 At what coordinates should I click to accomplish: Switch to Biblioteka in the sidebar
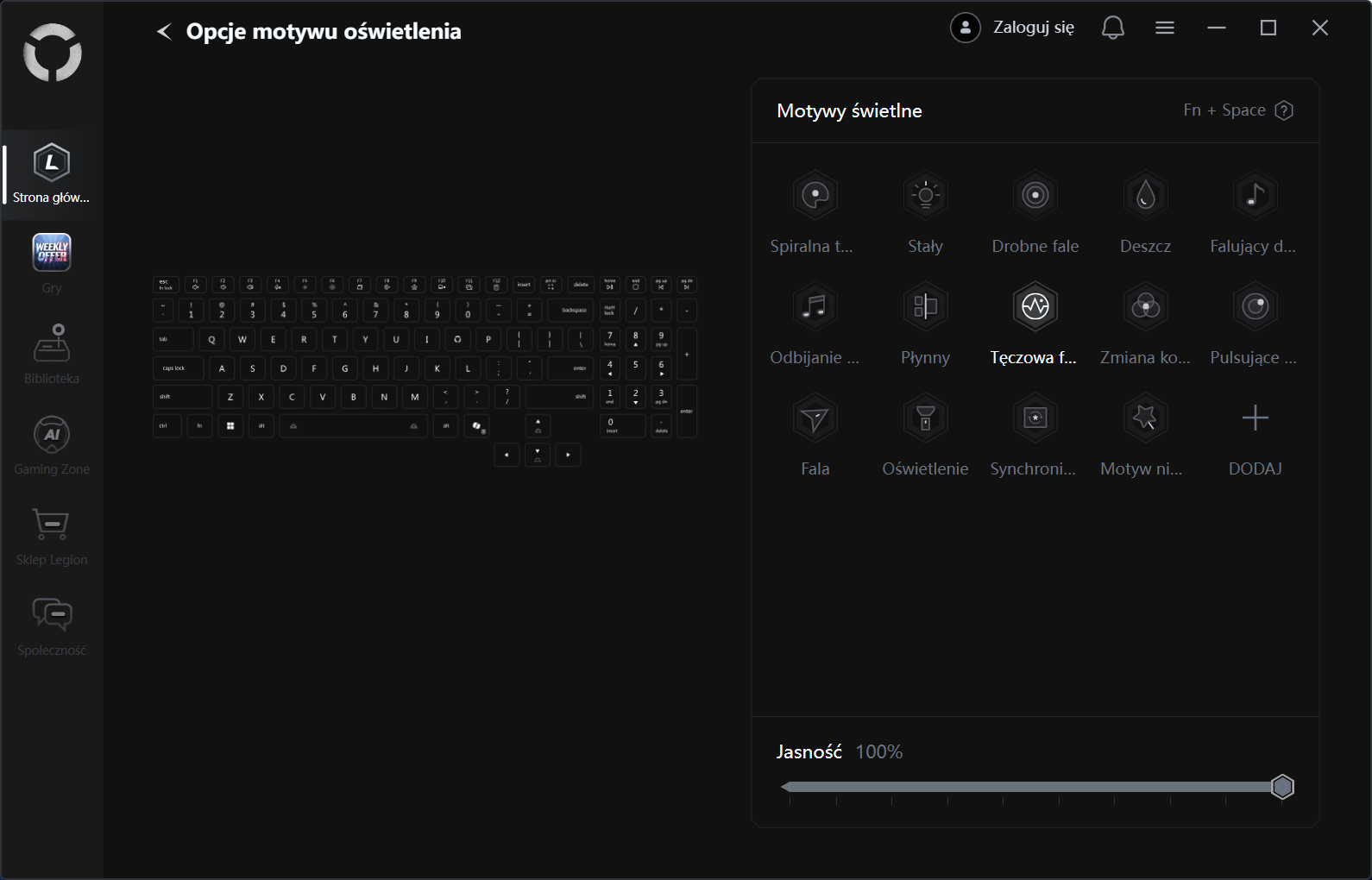(52, 355)
